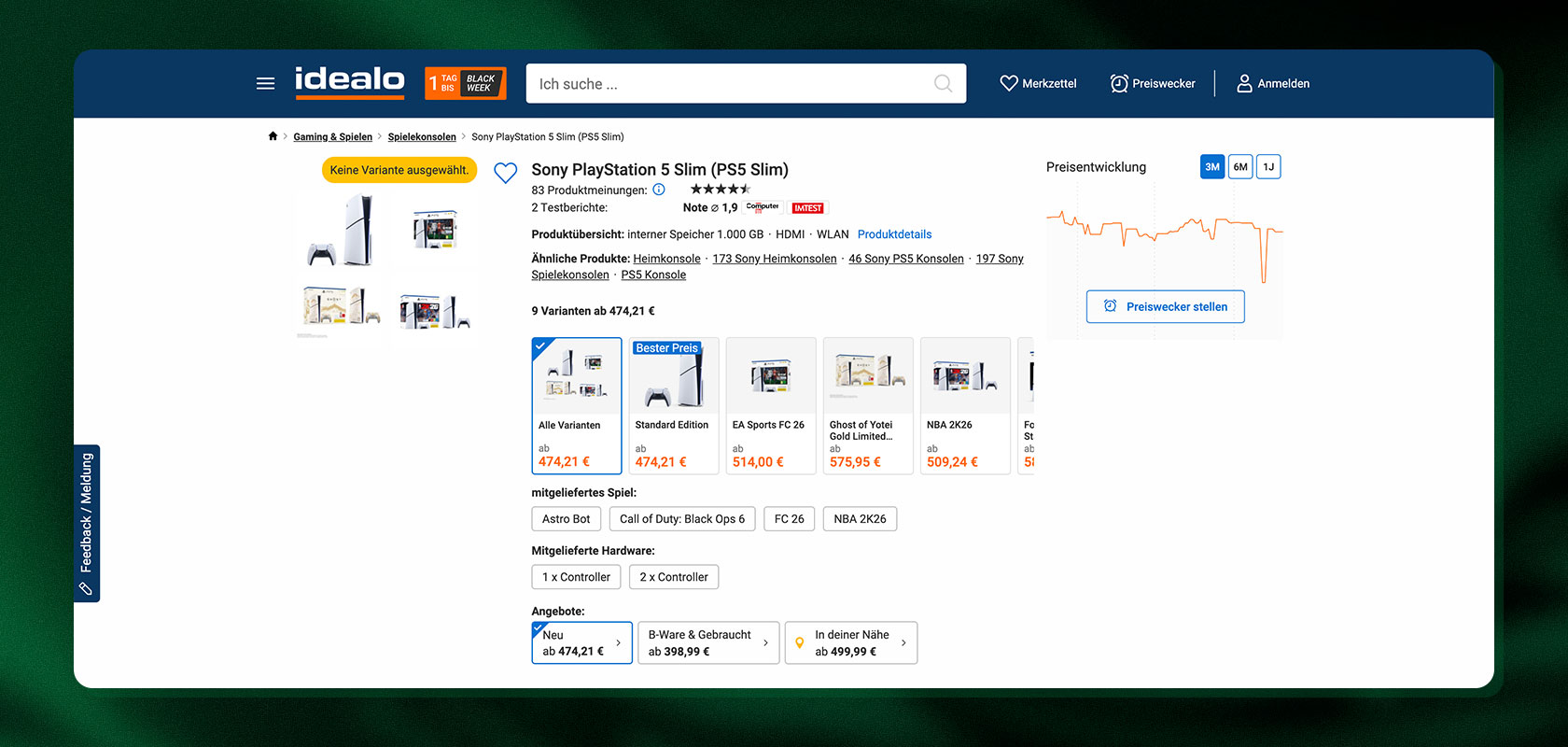Open the Produktdetails link

coord(894,234)
